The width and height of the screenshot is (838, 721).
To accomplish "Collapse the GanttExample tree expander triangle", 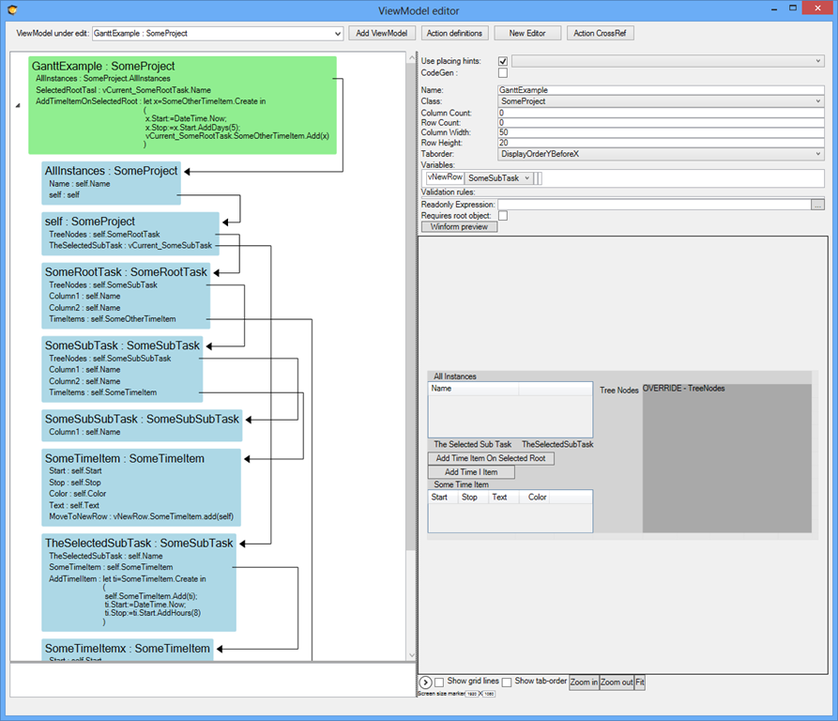I will coord(18,106).
